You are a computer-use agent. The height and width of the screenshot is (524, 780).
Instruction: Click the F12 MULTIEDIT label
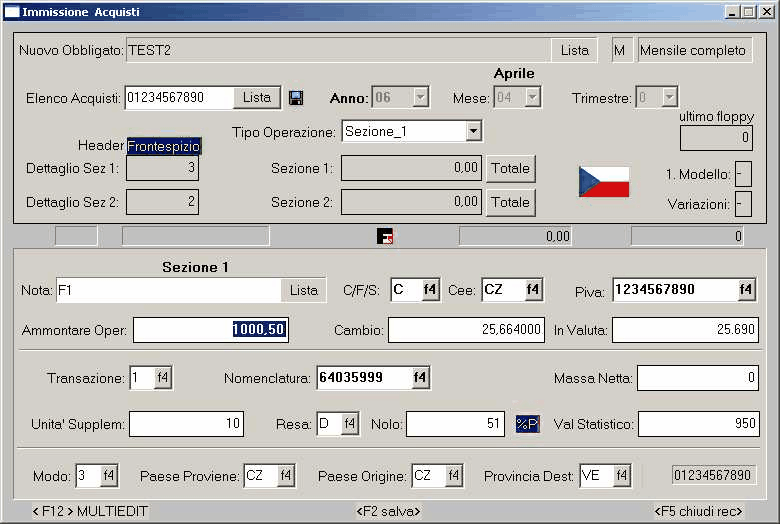90,511
